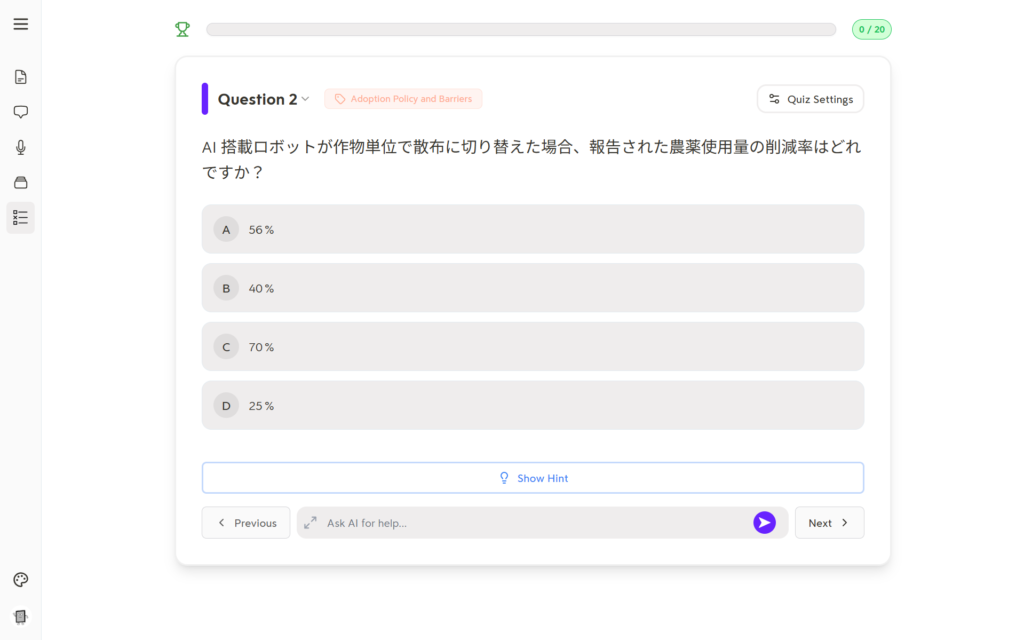Image resolution: width=1024 pixels, height=640 pixels.
Task: Select the quiz list sidebar icon
Action: (20, 217)
